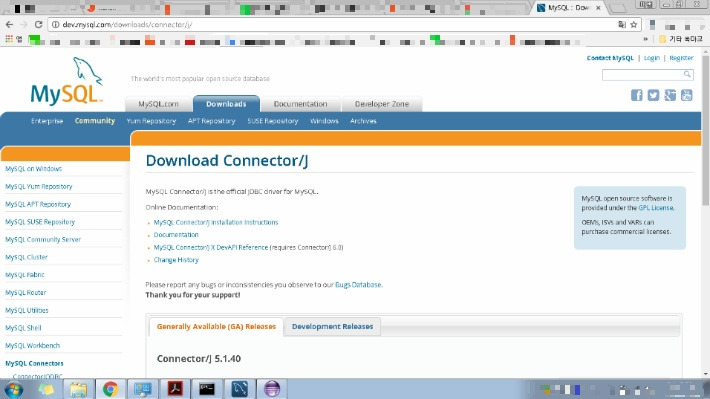The width and height of the screenshot is (710, 399).
Task: Open the MySQL Facebook page icon
Action: [637, 95]
